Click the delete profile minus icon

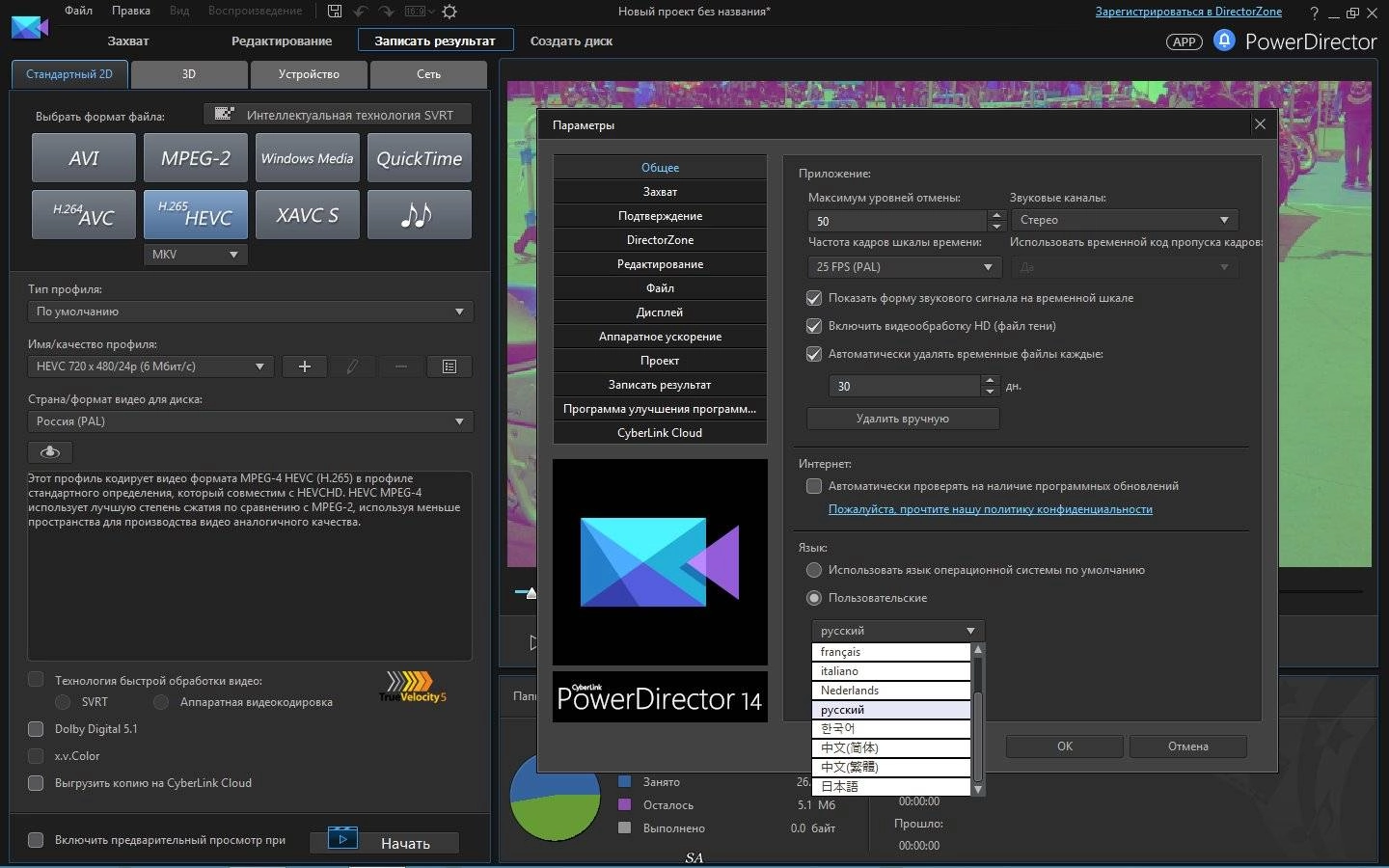tap(401, 366)
